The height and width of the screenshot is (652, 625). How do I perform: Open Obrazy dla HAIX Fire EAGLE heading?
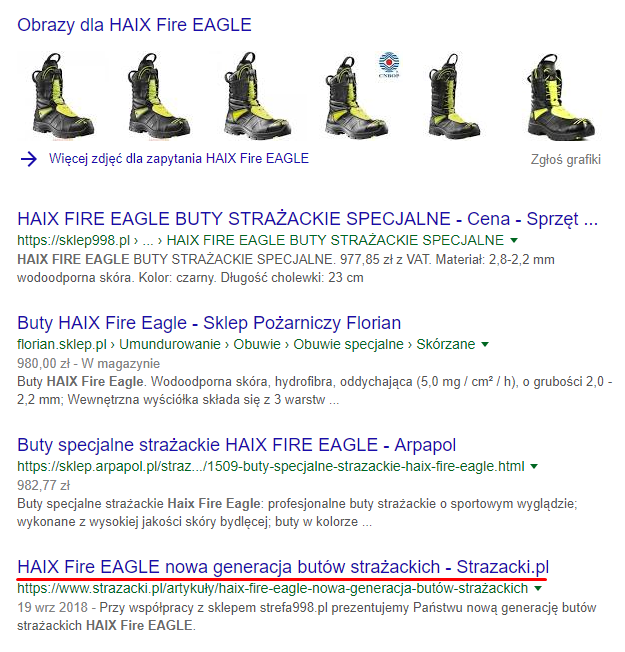[x=134, y=25]
